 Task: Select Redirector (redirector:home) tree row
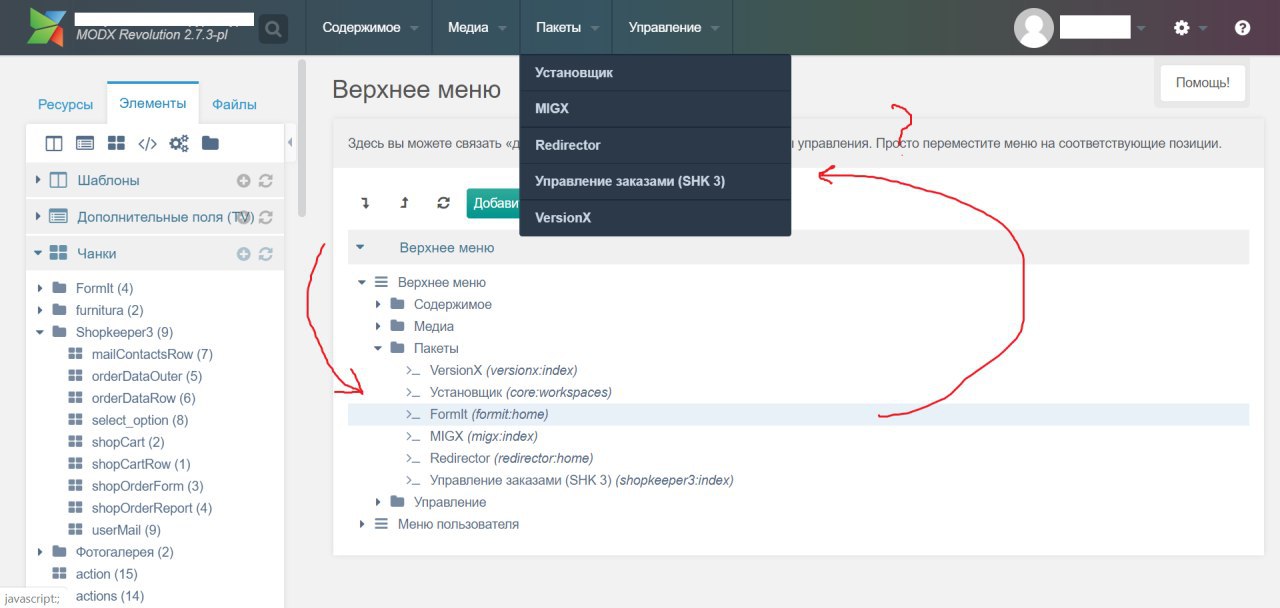coord(798,458)
